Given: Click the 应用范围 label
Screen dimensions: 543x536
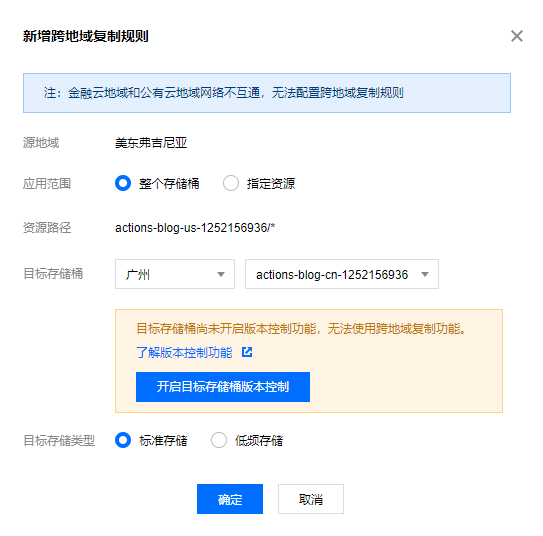Looking at the screenshot, I should click(x=47, y=183).
